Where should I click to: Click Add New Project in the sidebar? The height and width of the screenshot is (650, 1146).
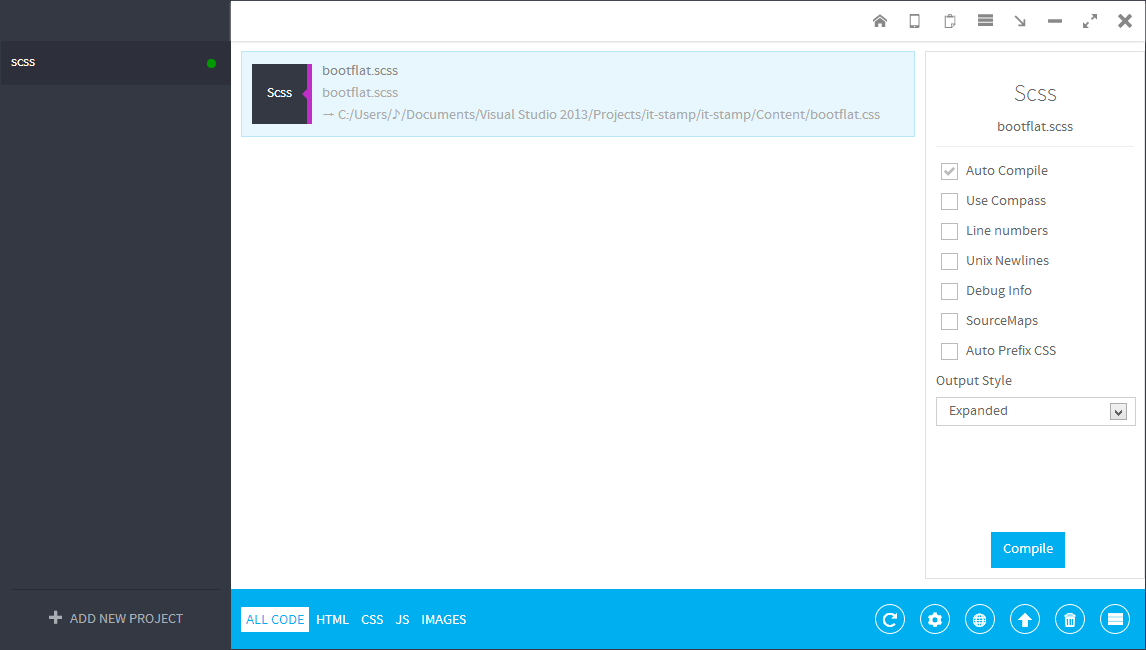tap(116, 618)
